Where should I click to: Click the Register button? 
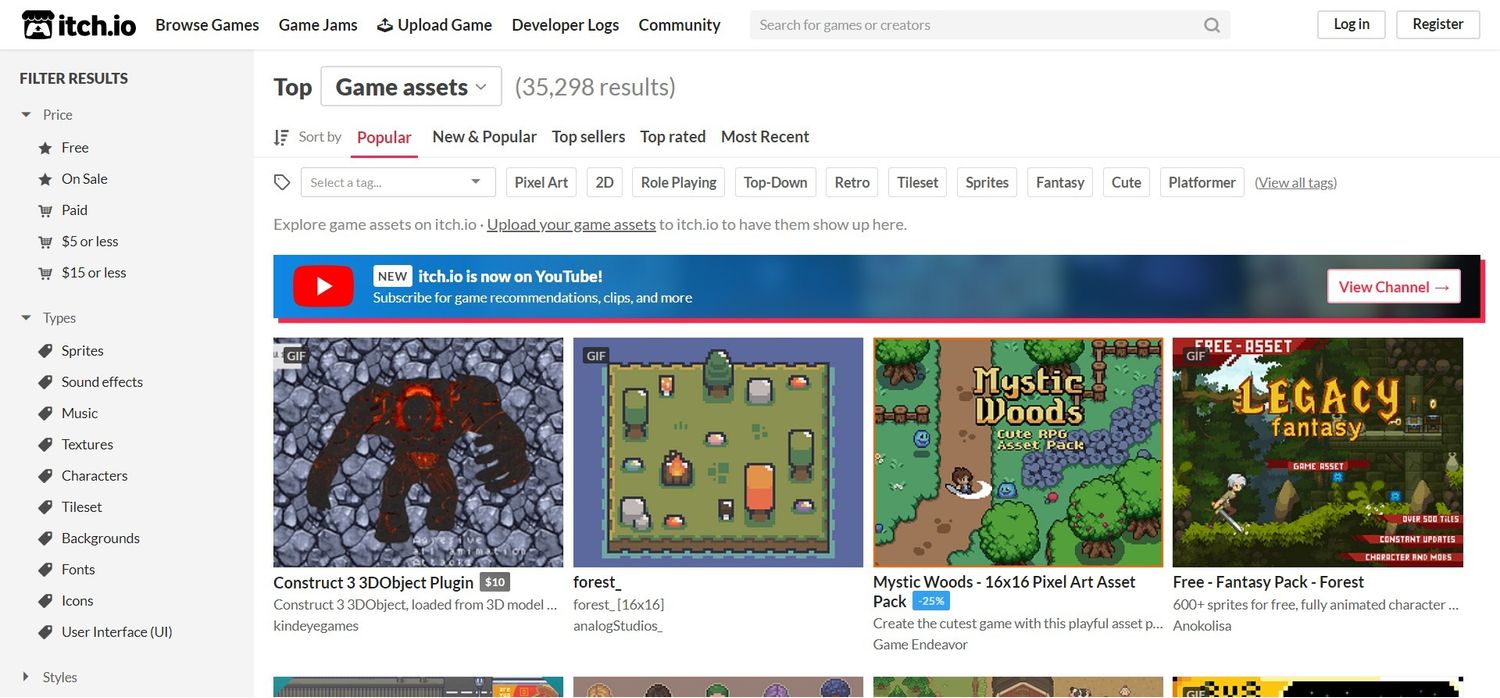[x=1438, y=24]
